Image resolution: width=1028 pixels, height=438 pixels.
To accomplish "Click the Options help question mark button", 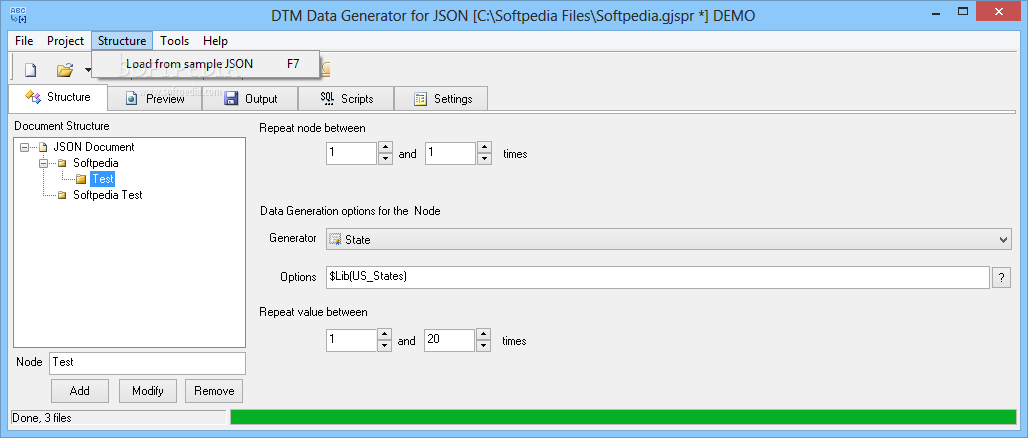I will (1001, 277).
